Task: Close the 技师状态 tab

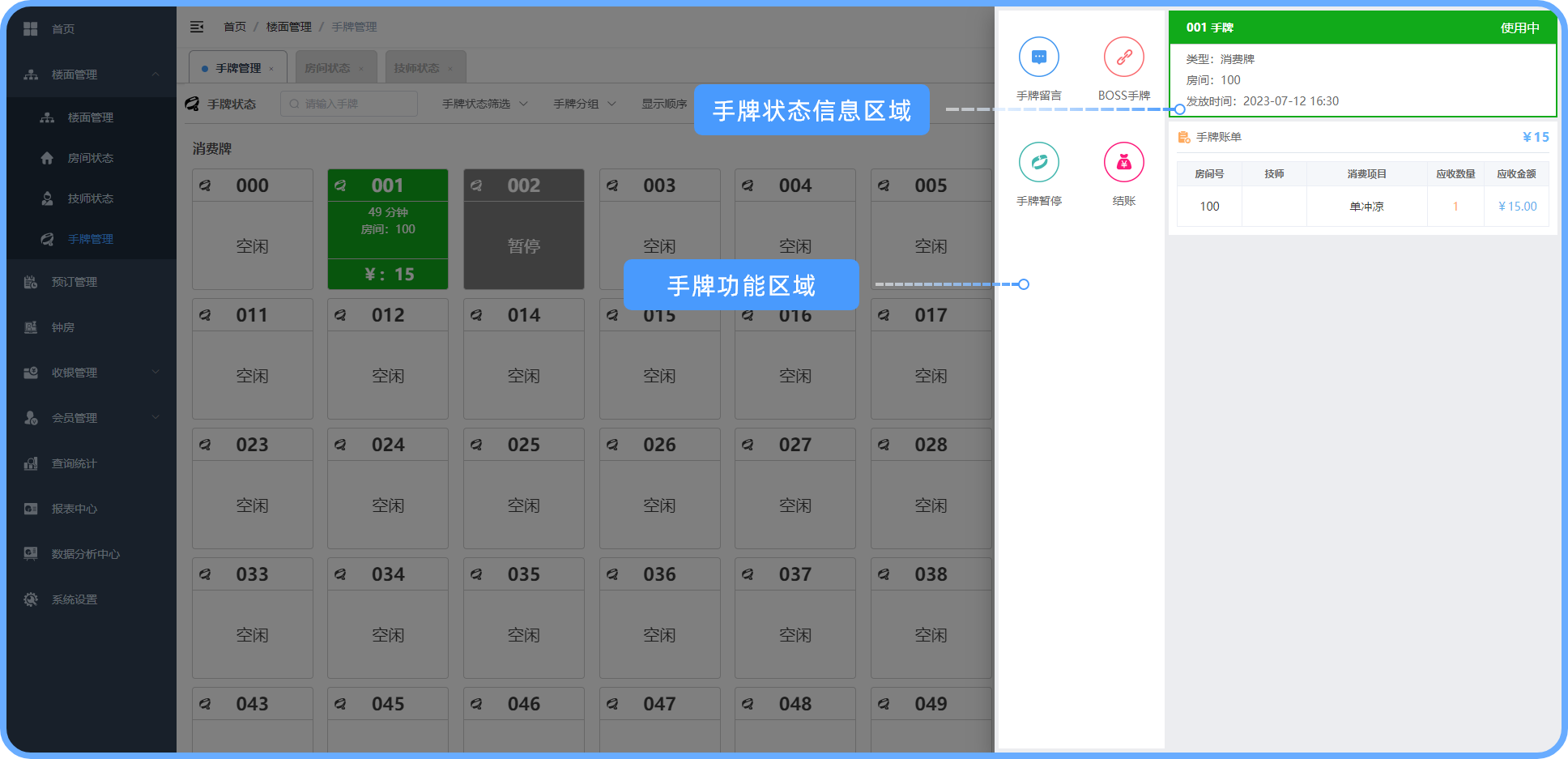Action: (x=450, y=69)
